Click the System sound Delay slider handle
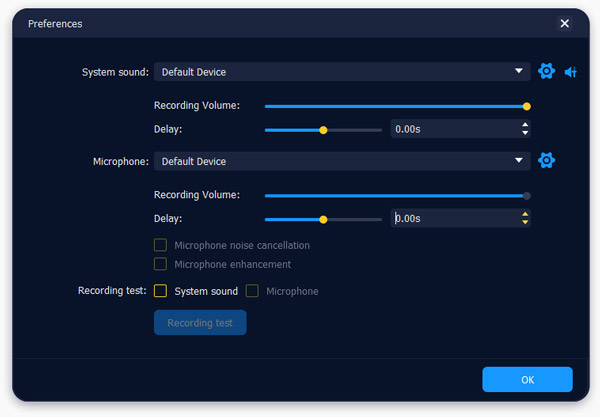The width and height of the screenshot is (600, 417). tap(323, 129)
